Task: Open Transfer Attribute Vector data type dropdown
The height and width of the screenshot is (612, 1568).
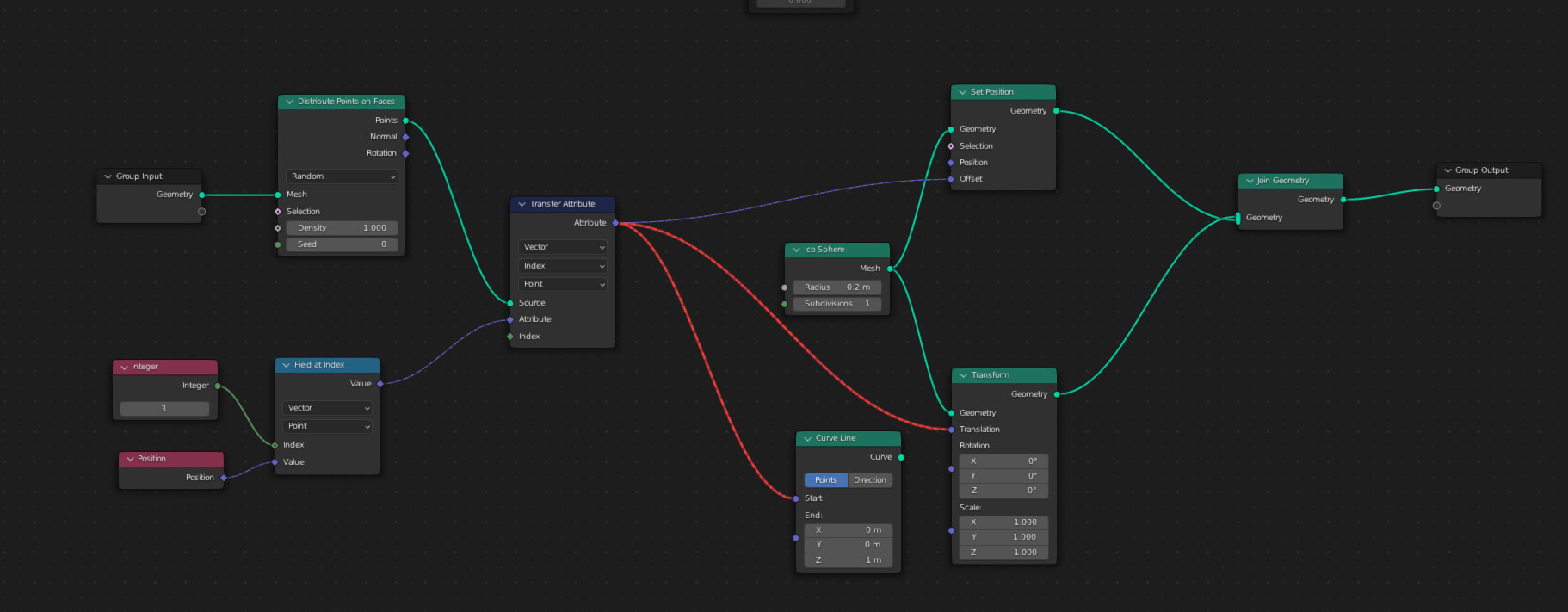Action: click(x=563, y=247)
